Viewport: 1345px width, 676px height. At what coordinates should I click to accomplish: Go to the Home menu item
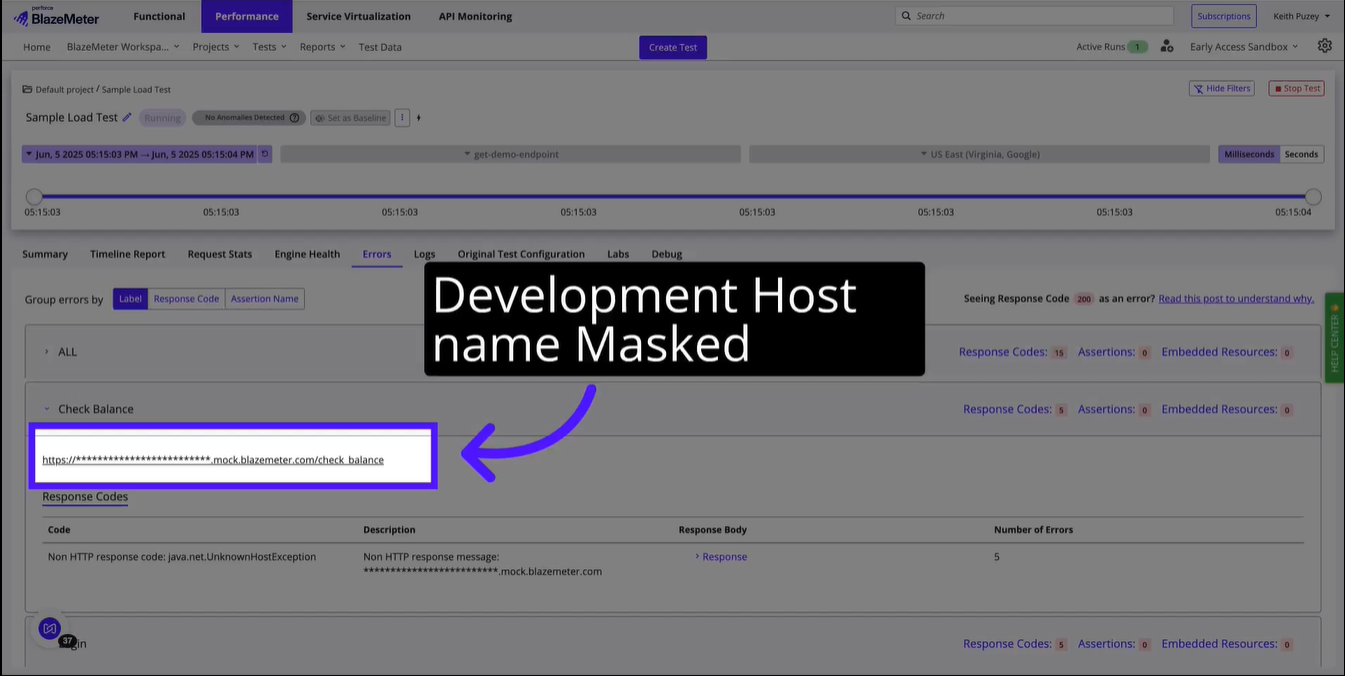(x=37, y=47)
